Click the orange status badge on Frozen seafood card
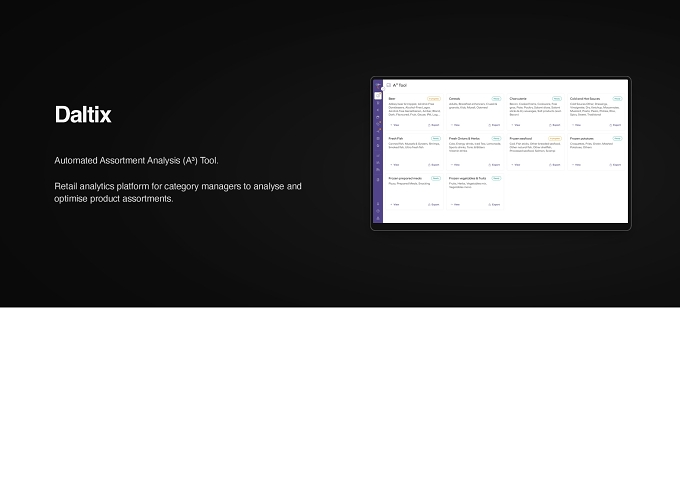This screenshot has height=480, width=680. [555, 139]
